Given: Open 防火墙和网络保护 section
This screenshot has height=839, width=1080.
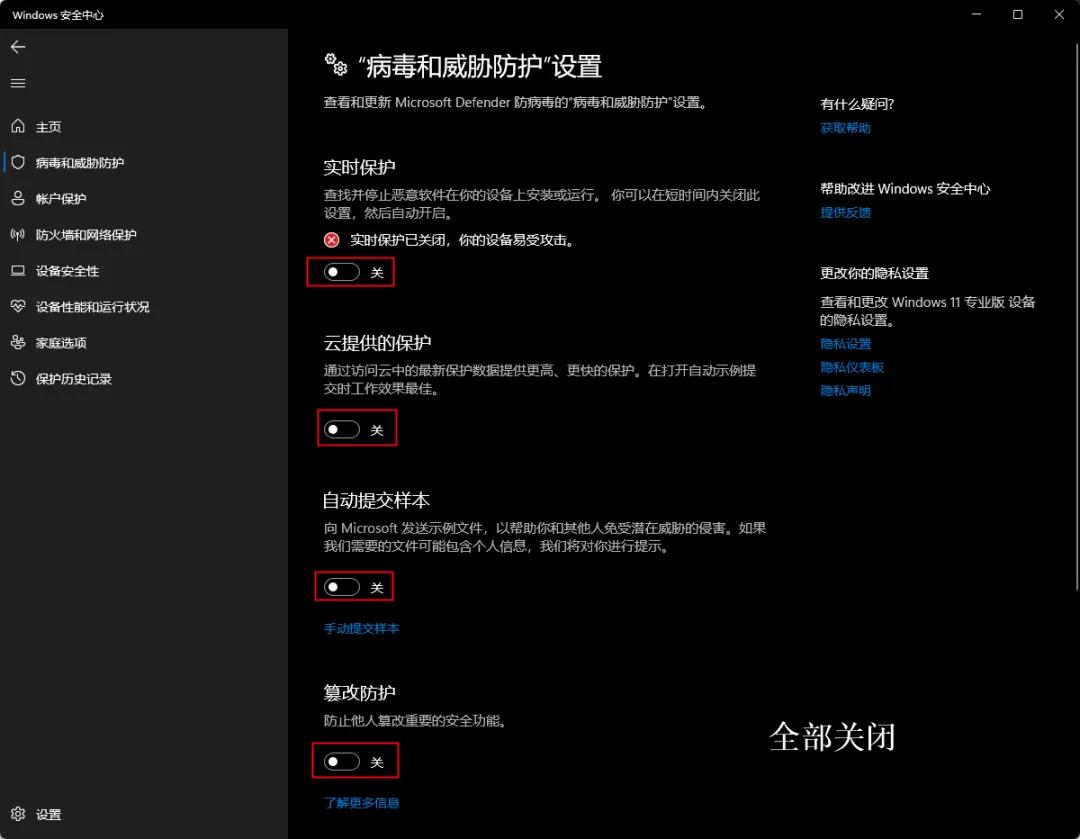Looking at the screenshot, I should point(143,235).
